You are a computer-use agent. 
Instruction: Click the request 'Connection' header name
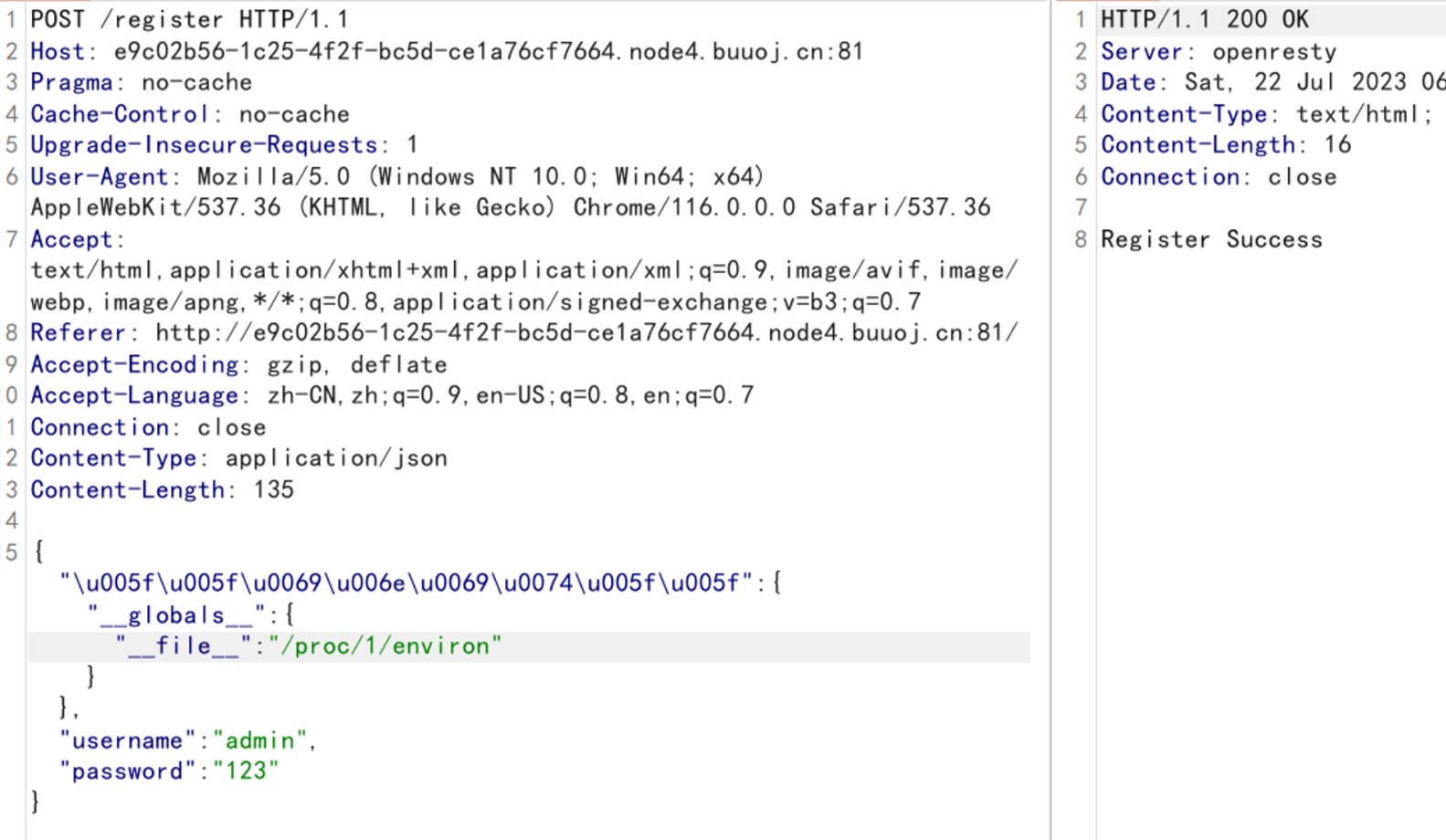click(99, 426)
